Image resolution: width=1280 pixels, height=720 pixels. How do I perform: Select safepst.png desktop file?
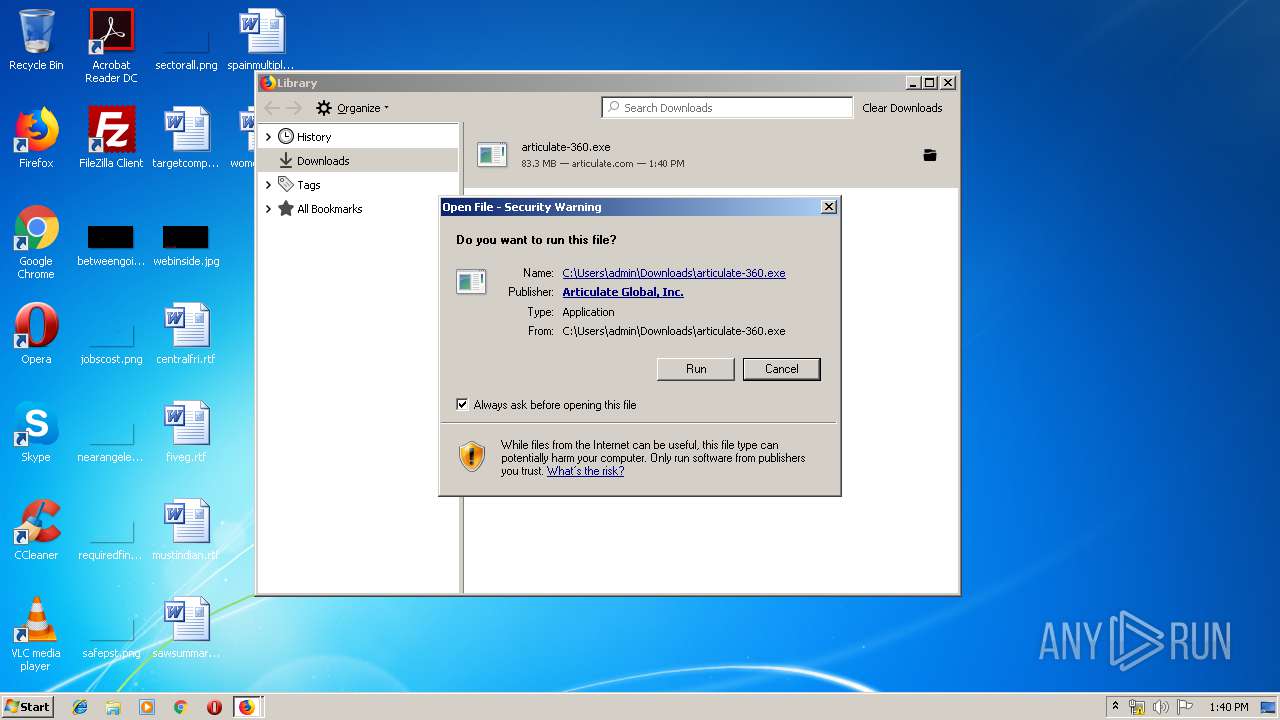tap(111, 637)
